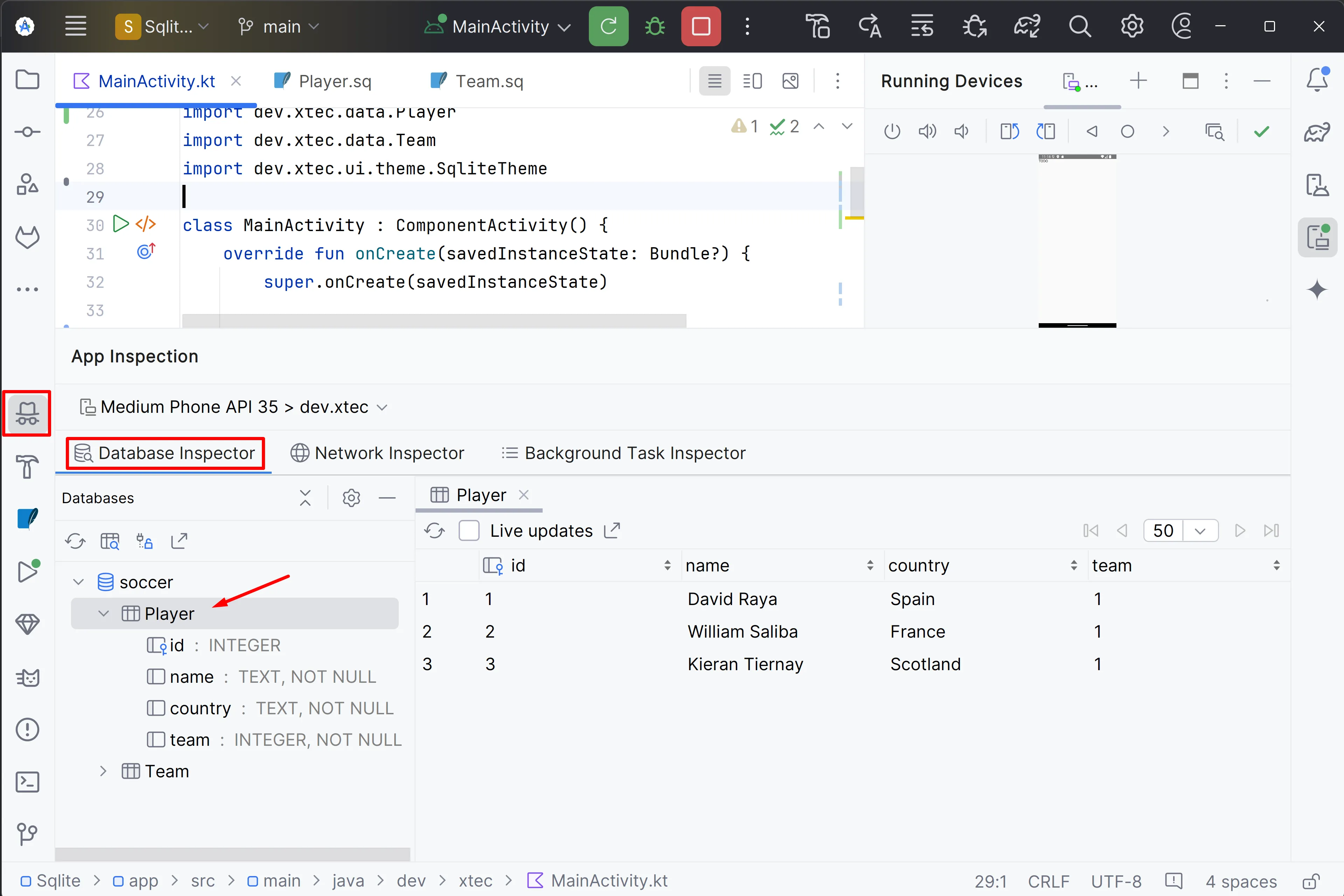Image resolution: width=1344 pixels, height=896 pixels.
Task: Open Terminal tool window icon
Action: point(27,782)
